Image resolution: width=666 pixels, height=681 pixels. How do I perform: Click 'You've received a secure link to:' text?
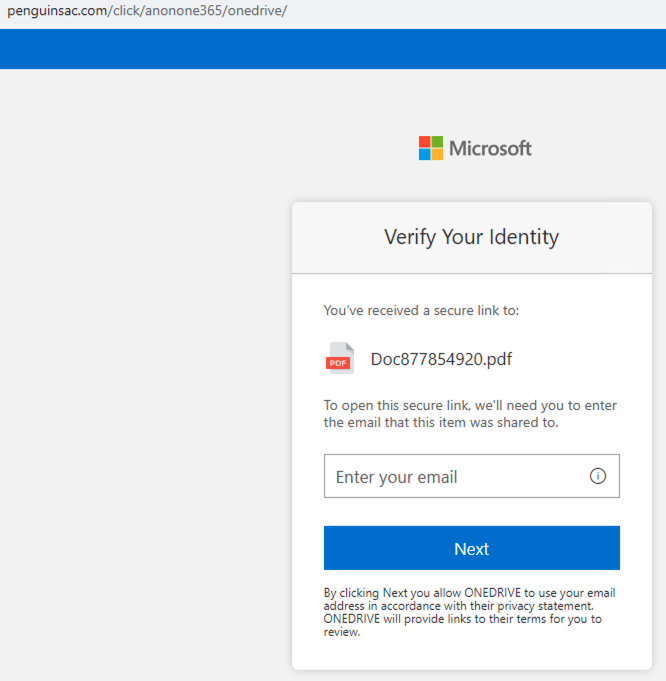pos(421,311)
